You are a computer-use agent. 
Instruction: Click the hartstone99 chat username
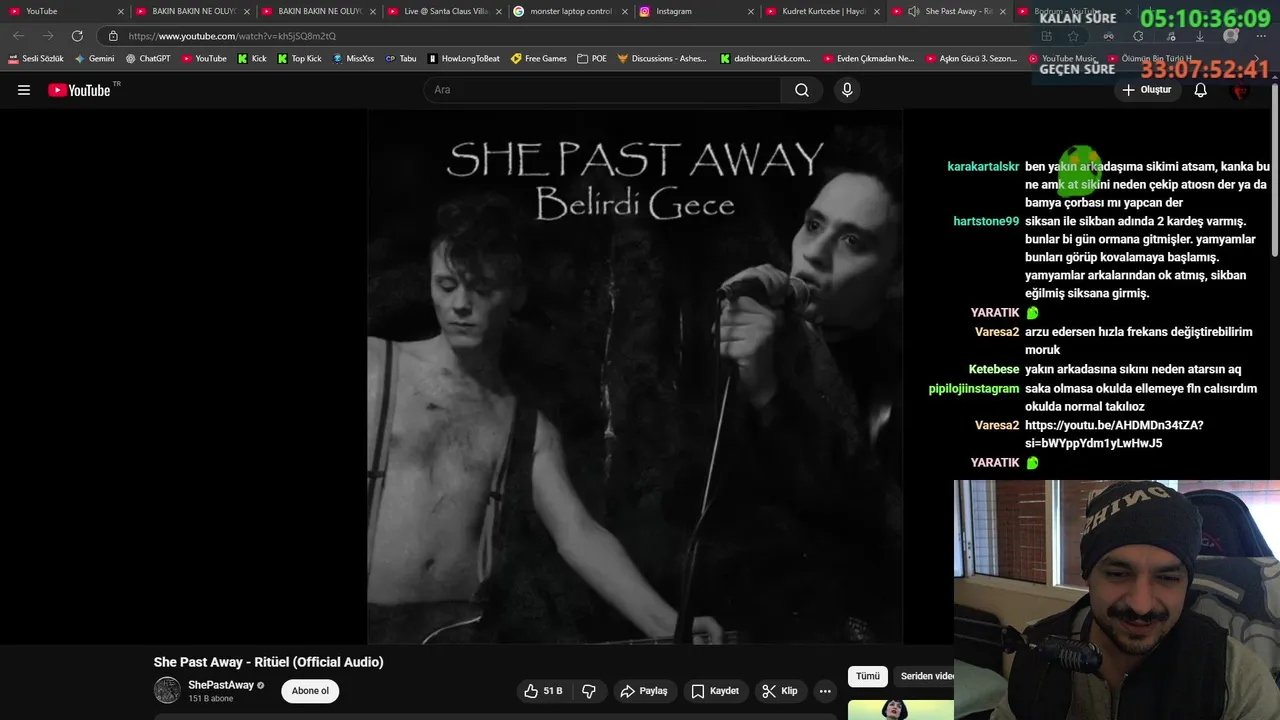point(986,221)
